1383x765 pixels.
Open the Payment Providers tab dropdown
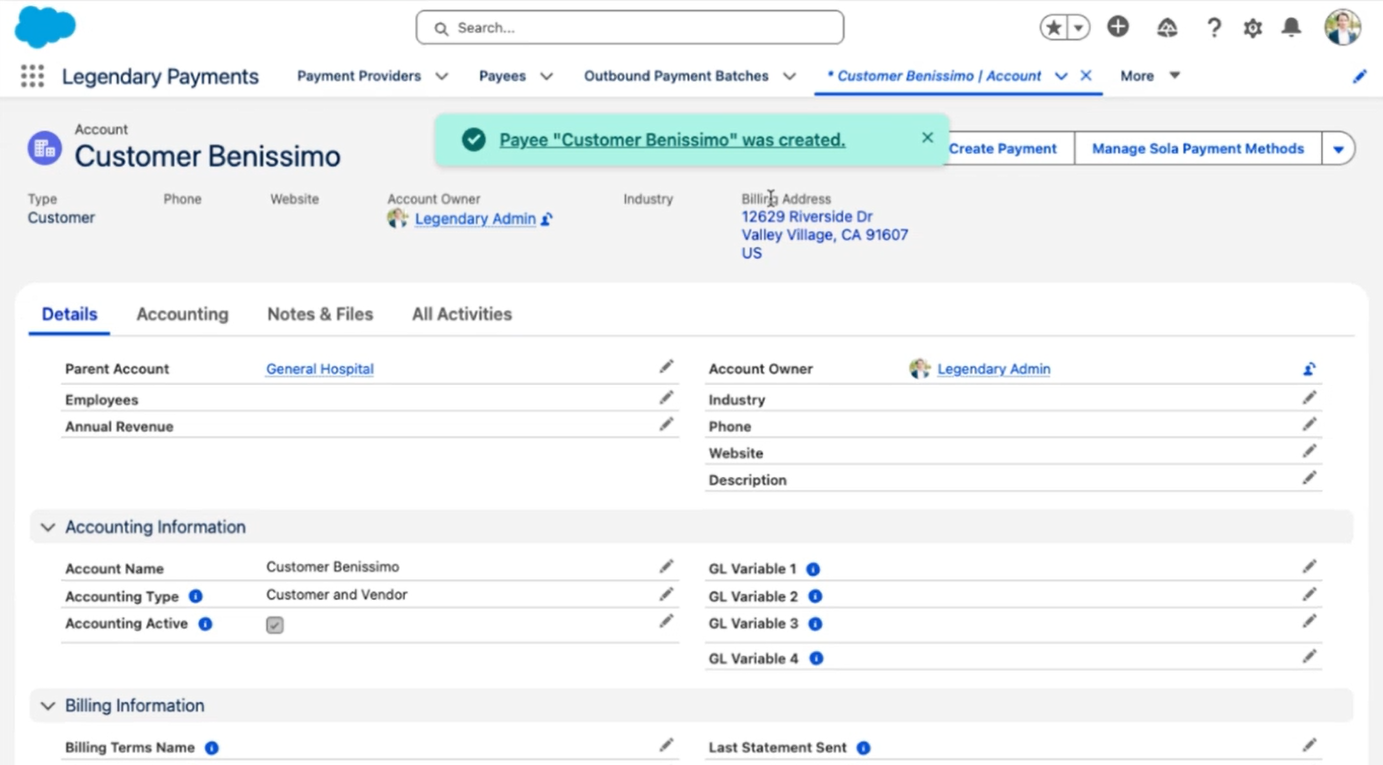(441, 76)
